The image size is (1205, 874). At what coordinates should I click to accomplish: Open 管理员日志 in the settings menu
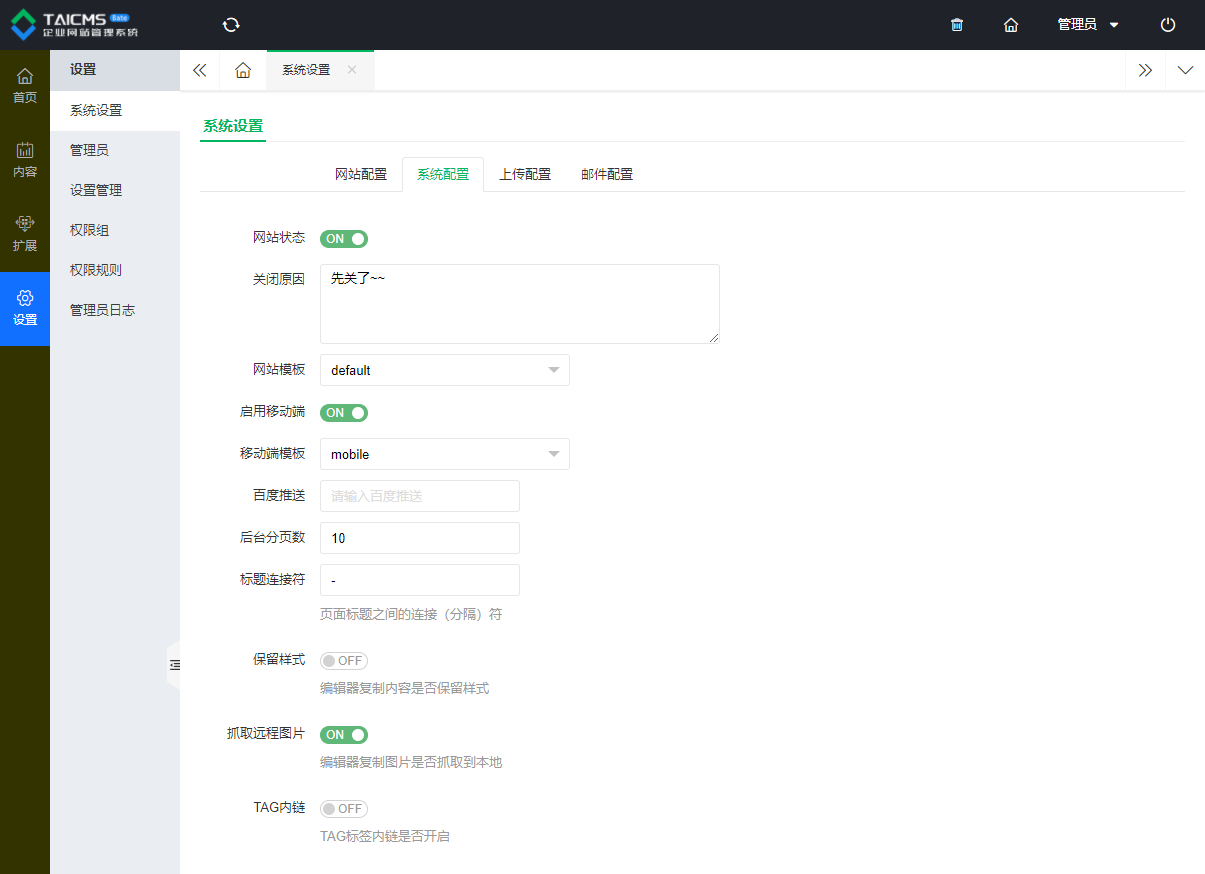point(102,310)
